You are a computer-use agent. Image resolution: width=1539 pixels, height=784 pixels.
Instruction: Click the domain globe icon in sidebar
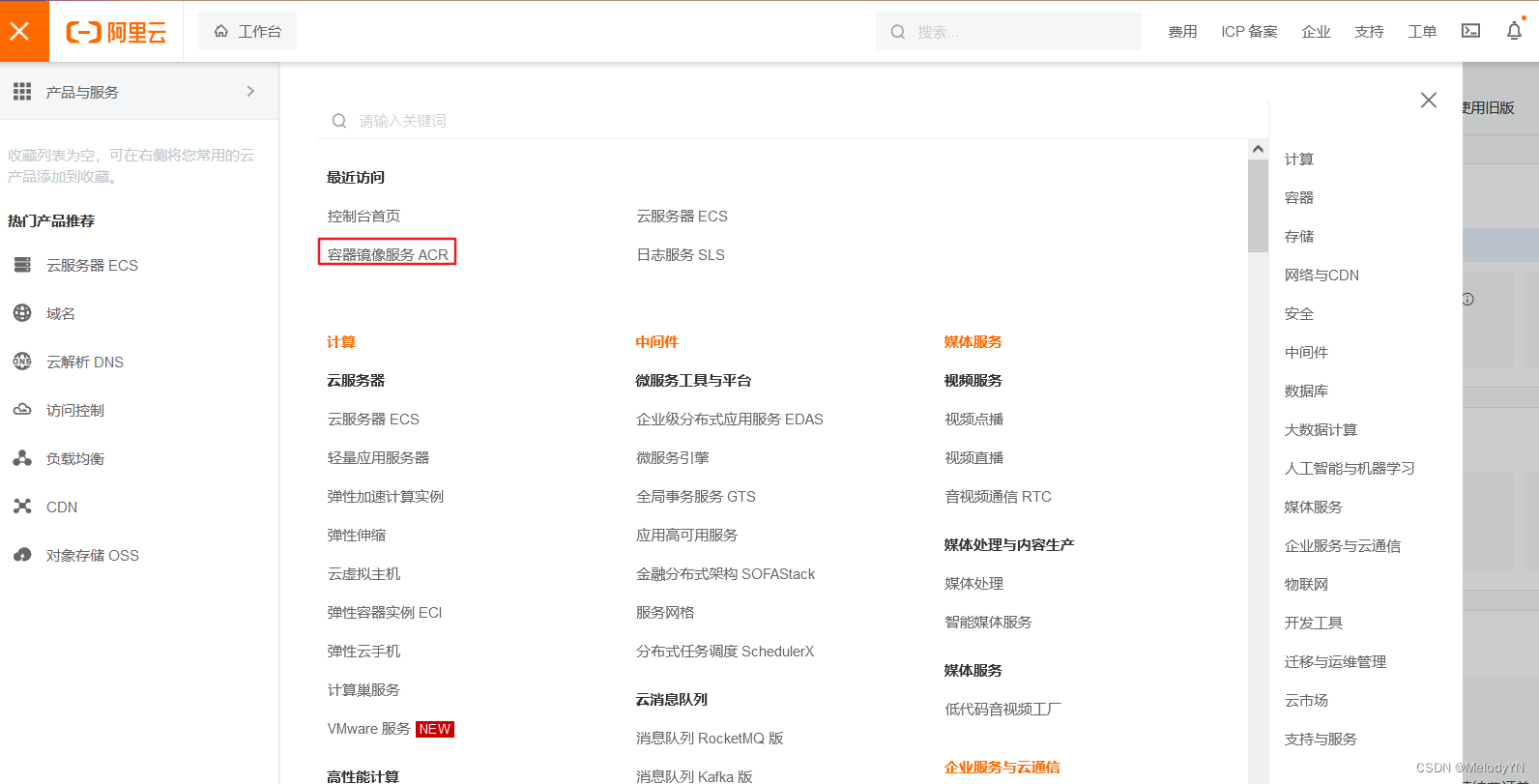click(22, 313)
